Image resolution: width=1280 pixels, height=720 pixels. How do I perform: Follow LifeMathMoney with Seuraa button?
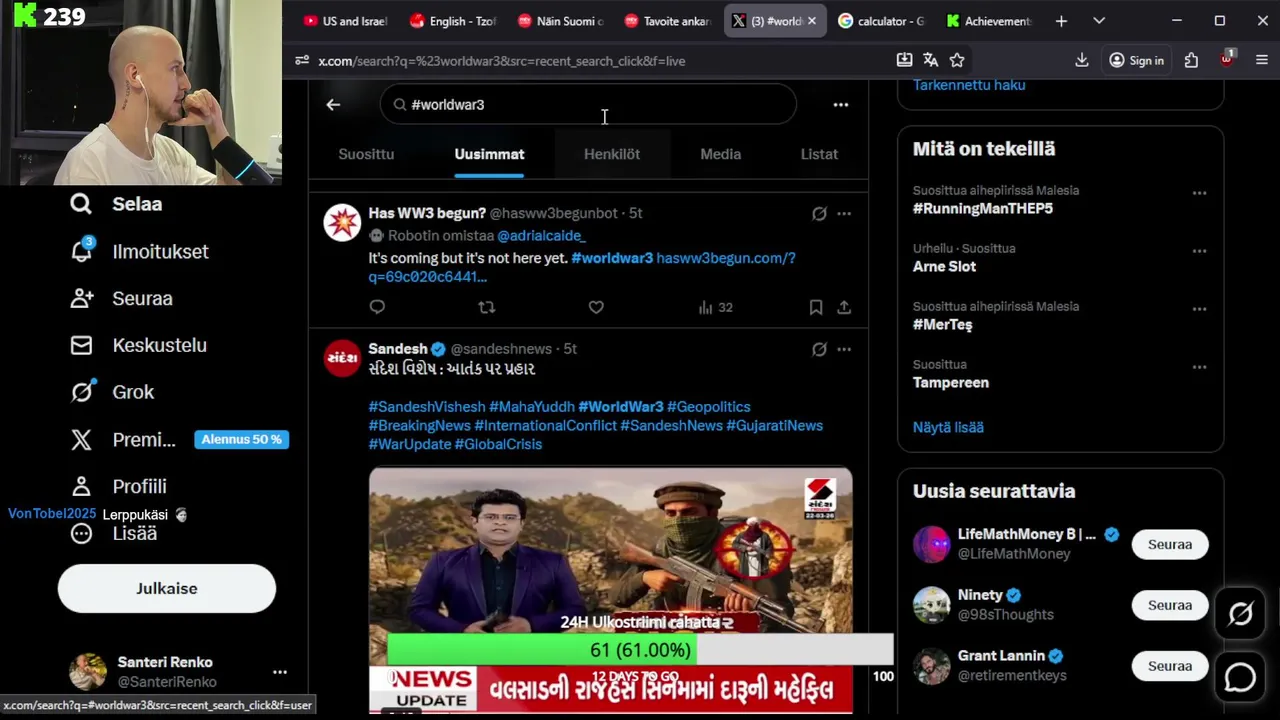pos(1170,544)
